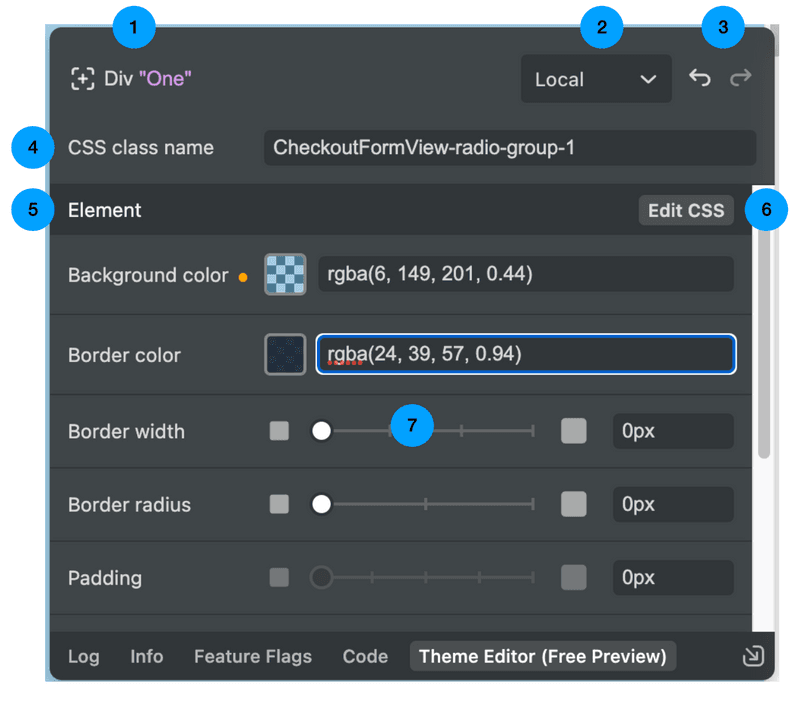The height and width of the screenshot is (701, 800).
Task: Click the large square icon for Padding
Action: click(573, 578)
